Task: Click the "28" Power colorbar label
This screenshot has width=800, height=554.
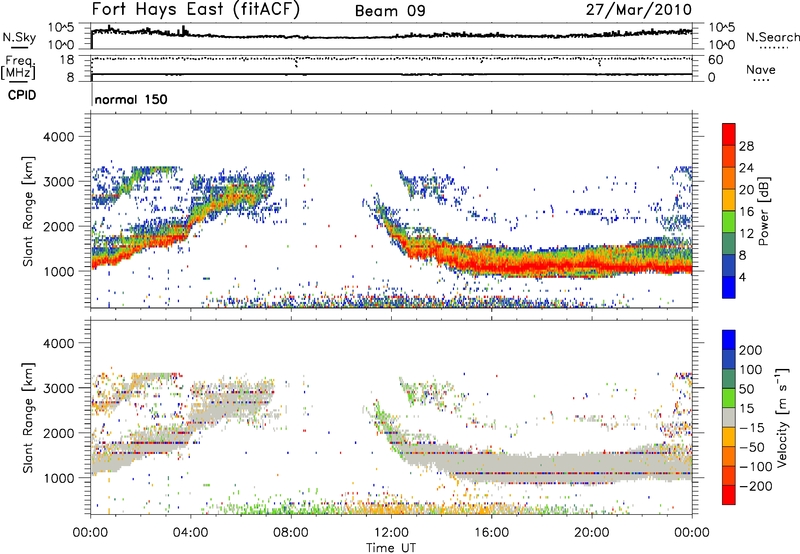Action: point(746,146)
